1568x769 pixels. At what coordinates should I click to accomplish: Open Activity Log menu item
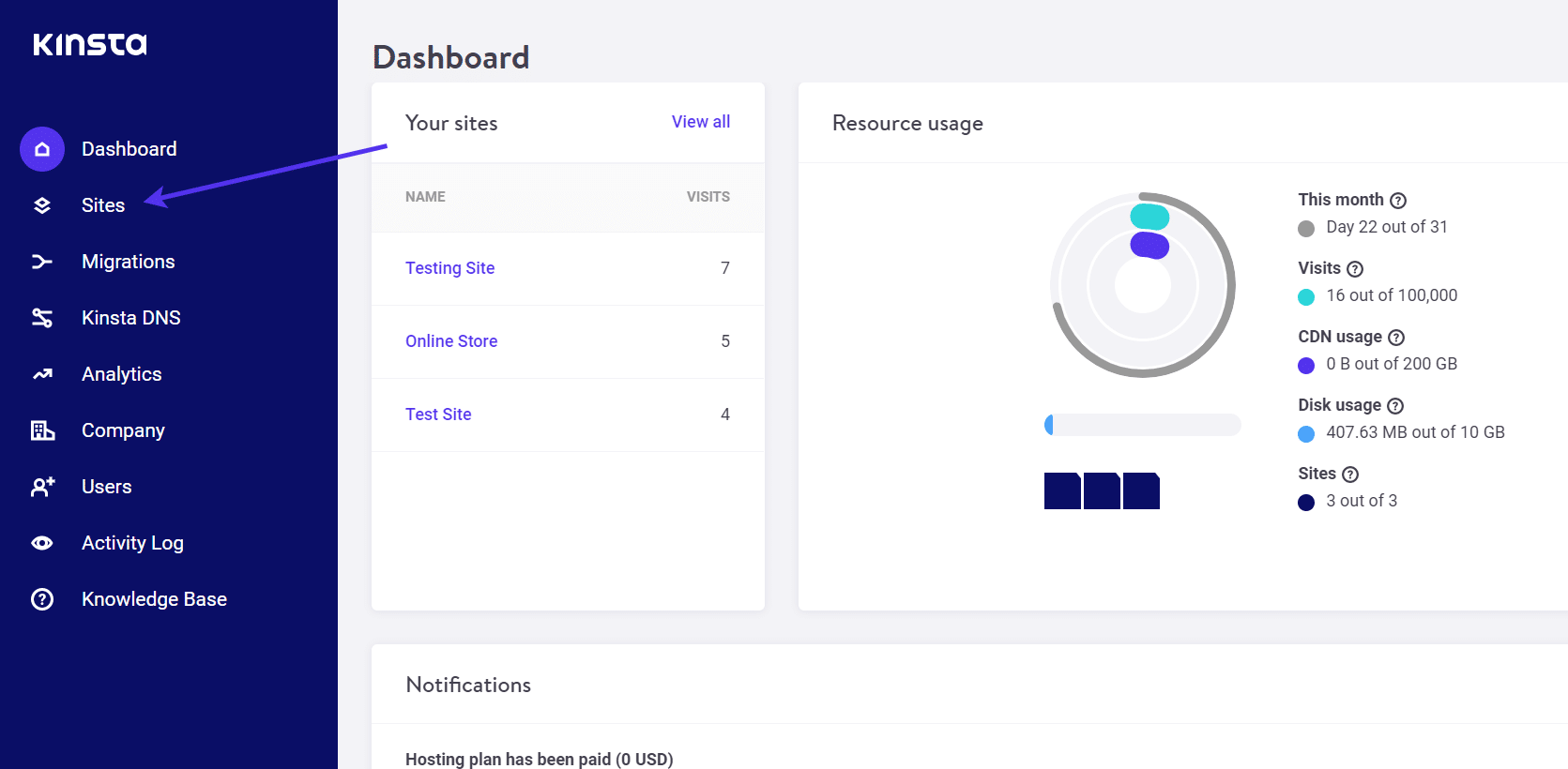coord(132,543)
